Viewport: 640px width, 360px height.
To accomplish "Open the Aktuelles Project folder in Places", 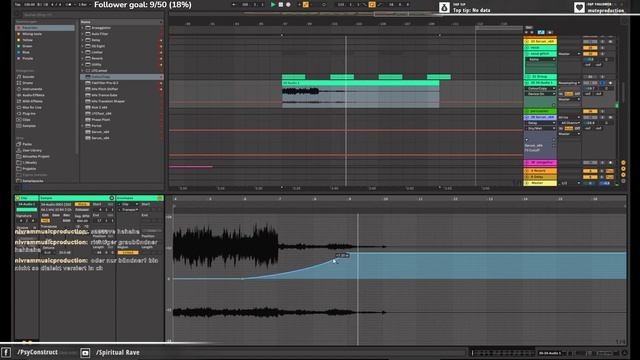I will (x=36, y=156).
